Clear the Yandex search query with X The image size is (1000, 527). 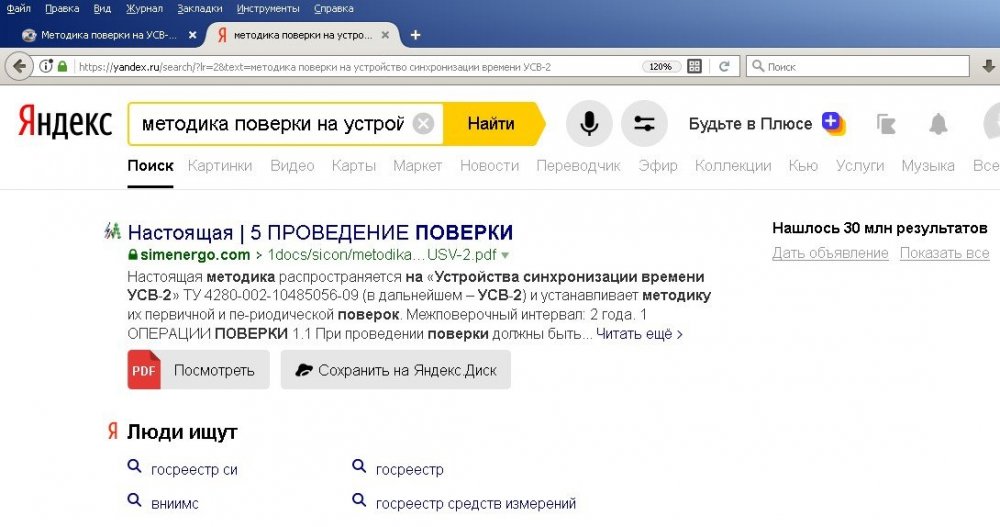click(x=423, y=123)
